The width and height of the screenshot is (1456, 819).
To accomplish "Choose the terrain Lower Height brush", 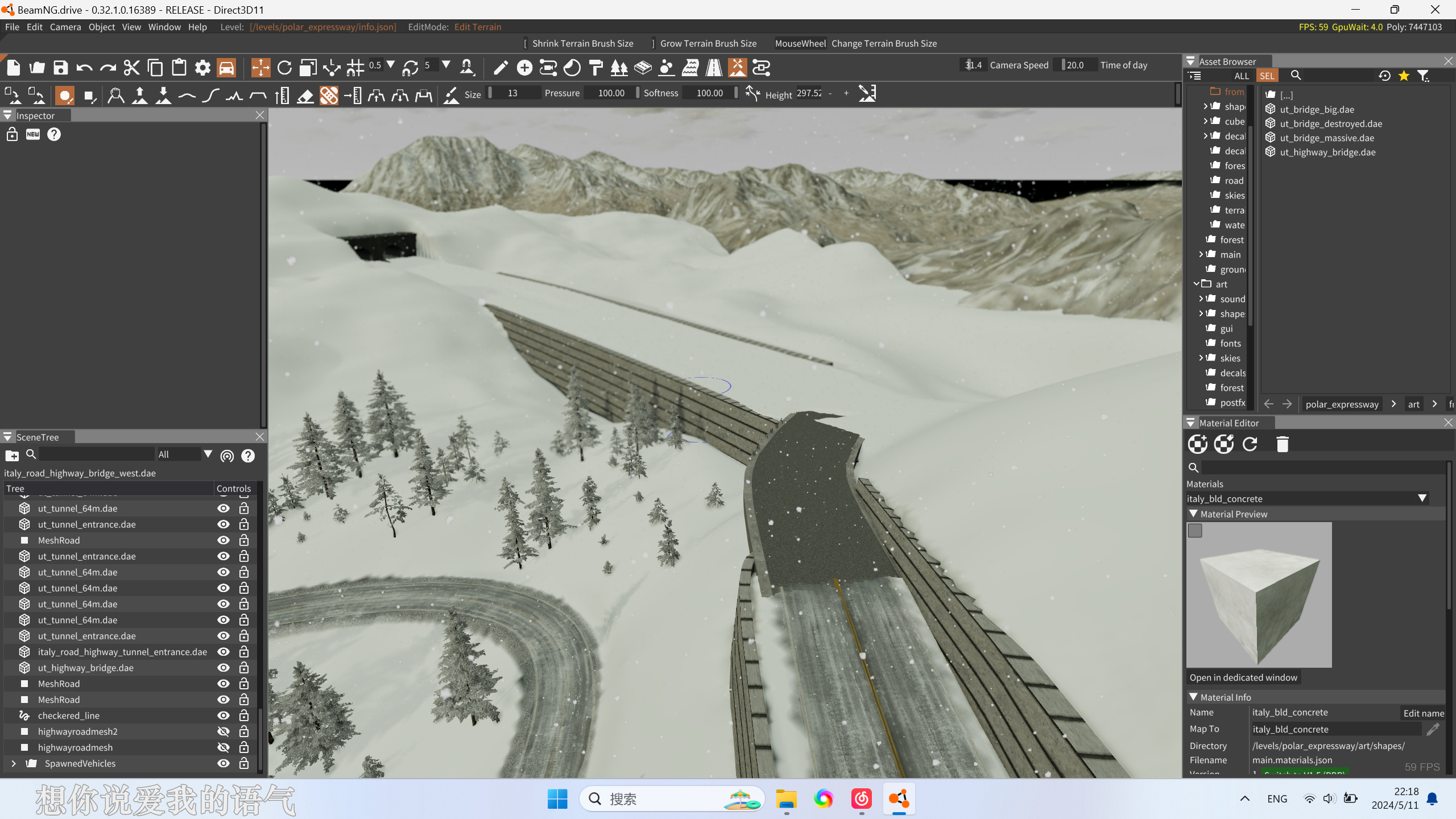I will click(164, 95).
